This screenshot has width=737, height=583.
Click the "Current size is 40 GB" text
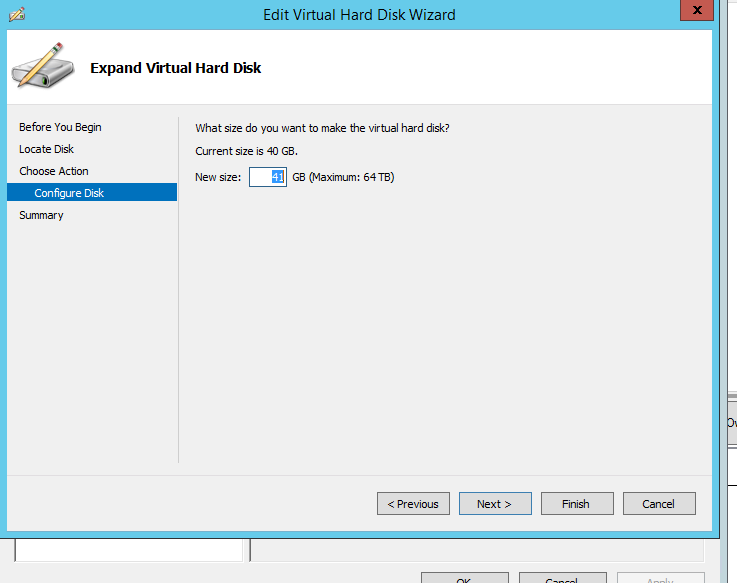(246, 151)
